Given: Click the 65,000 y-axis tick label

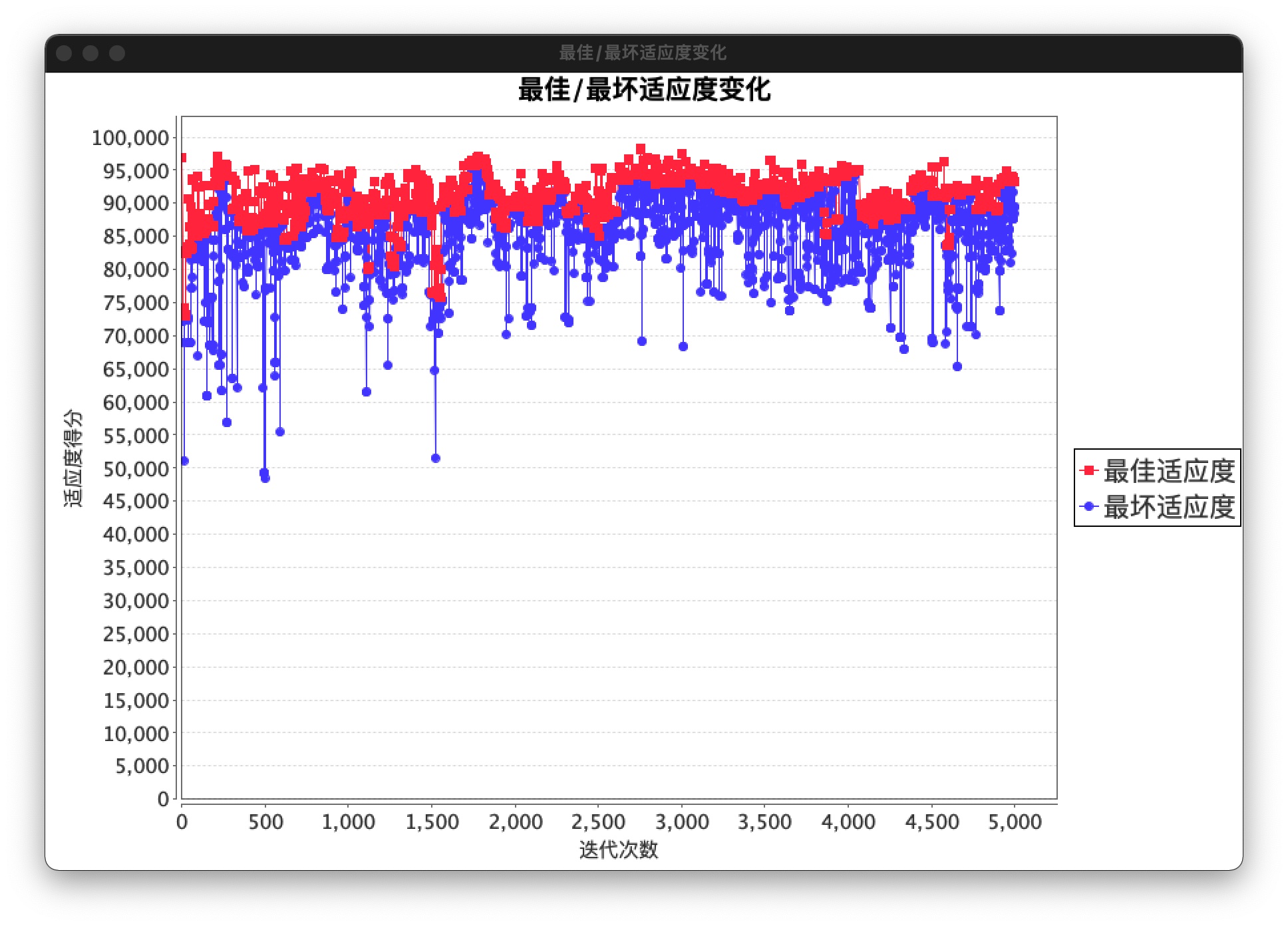Looking at the screenshot, I should [136, 369].
